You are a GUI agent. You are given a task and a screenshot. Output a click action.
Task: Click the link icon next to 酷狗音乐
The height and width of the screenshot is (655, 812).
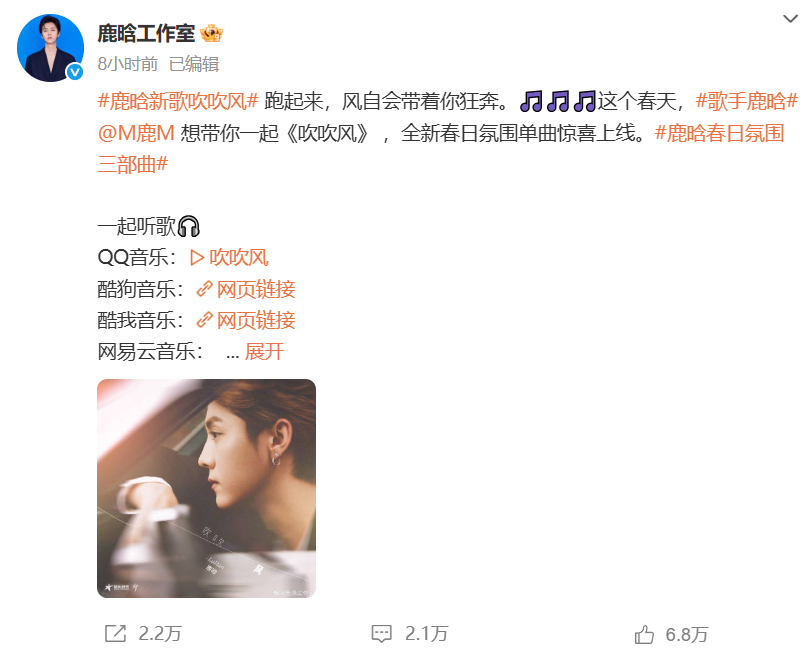[205, 289]
